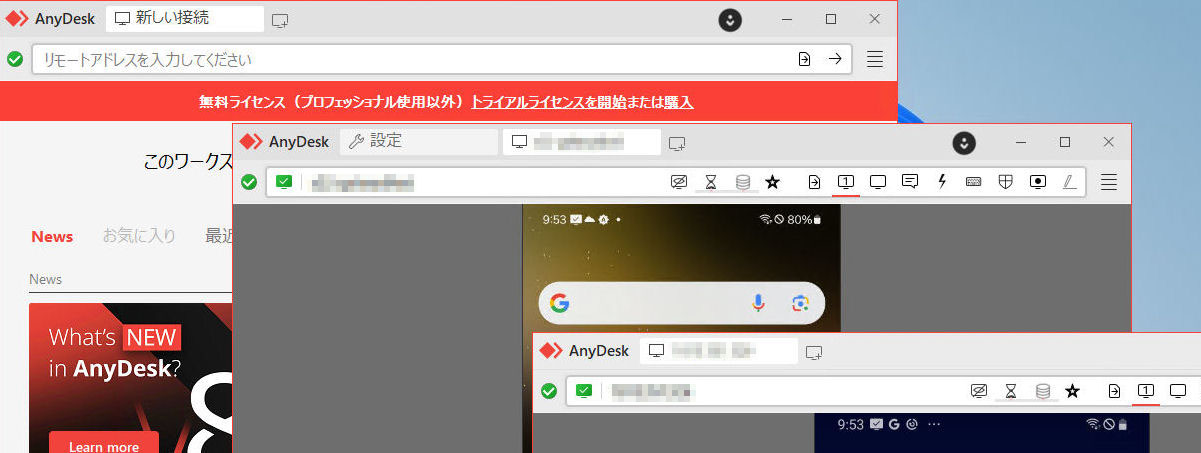Click round update arrow icon in 設定 session window title bar
The image size is (1201, 453).
coord(963,142)
